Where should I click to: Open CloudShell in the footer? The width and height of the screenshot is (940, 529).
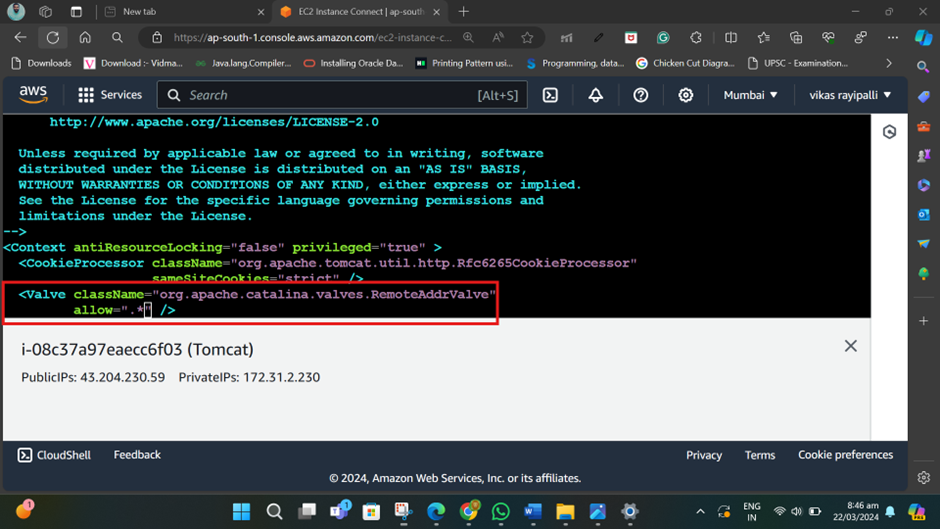pos(54,455)
